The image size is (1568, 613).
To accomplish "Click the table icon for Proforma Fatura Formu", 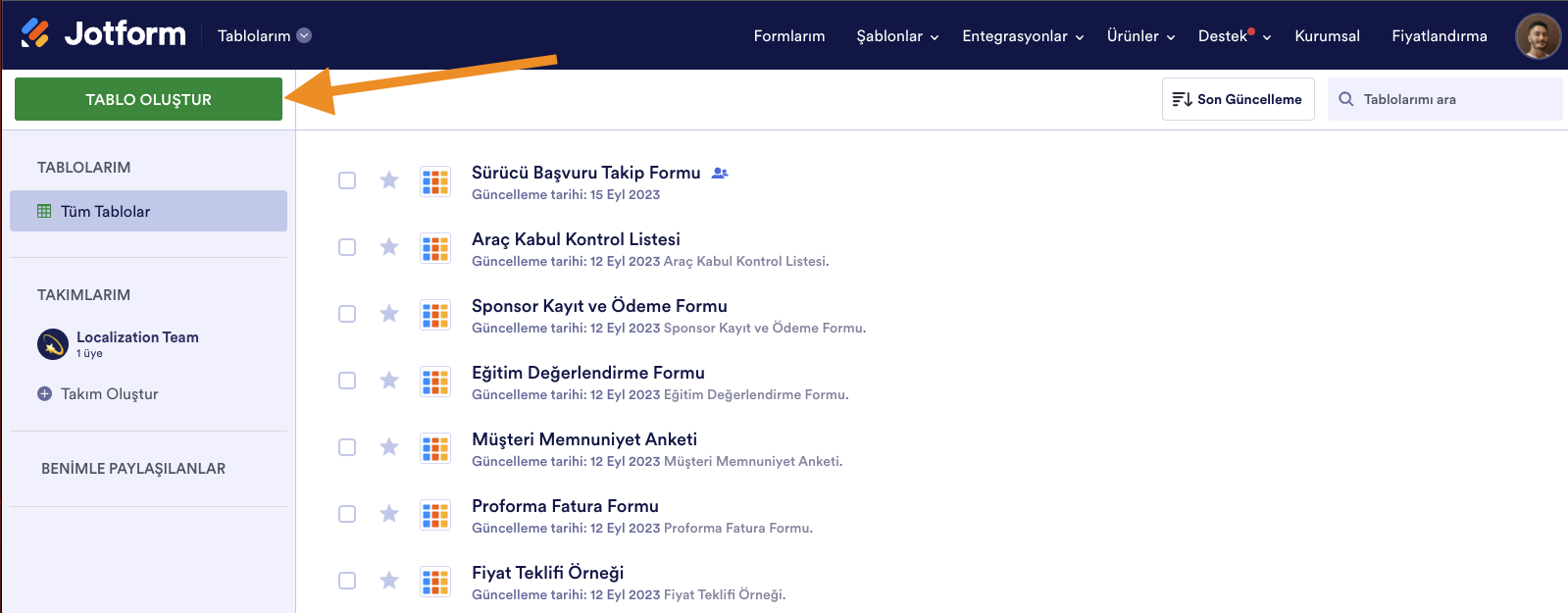I will (435, 514).
